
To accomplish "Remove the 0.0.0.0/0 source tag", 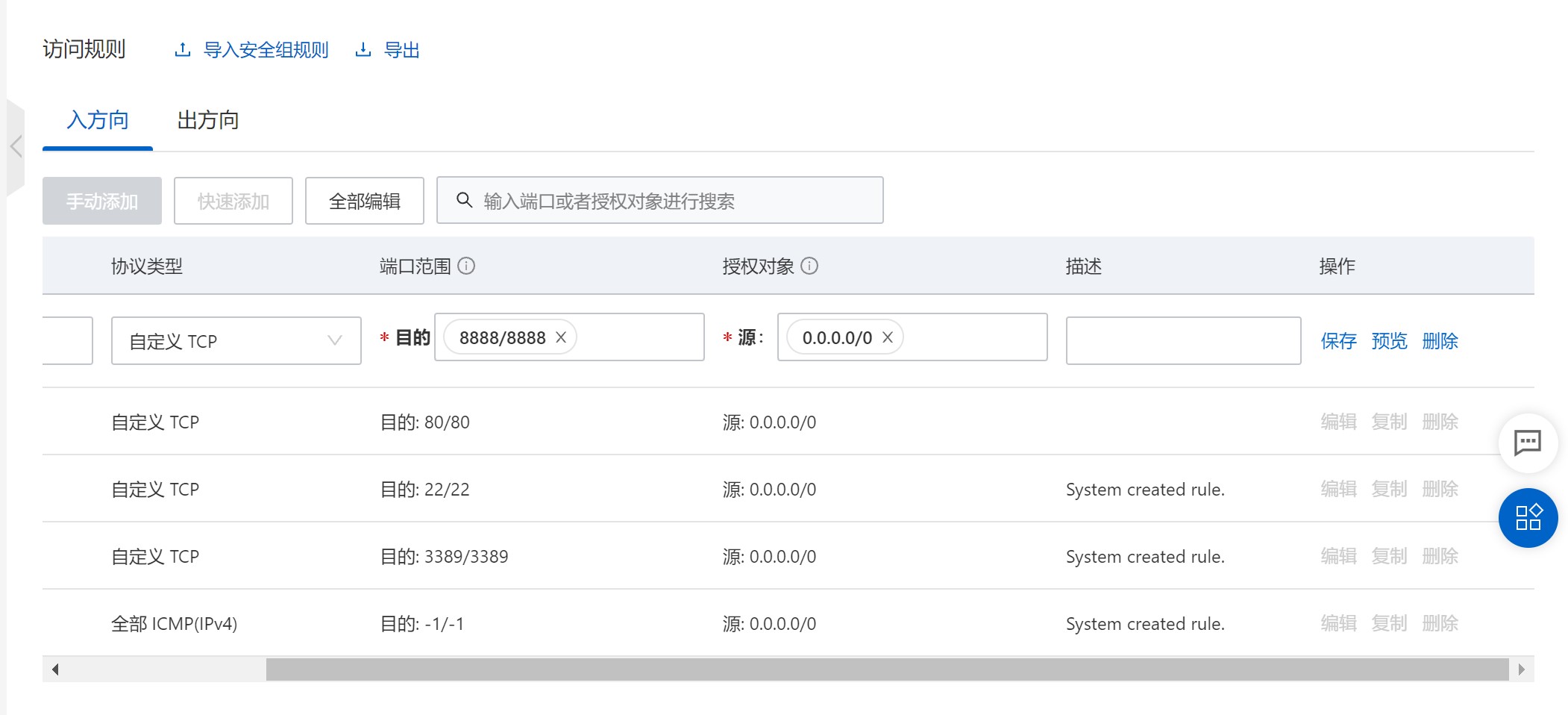I will click(x=888, y=337).
